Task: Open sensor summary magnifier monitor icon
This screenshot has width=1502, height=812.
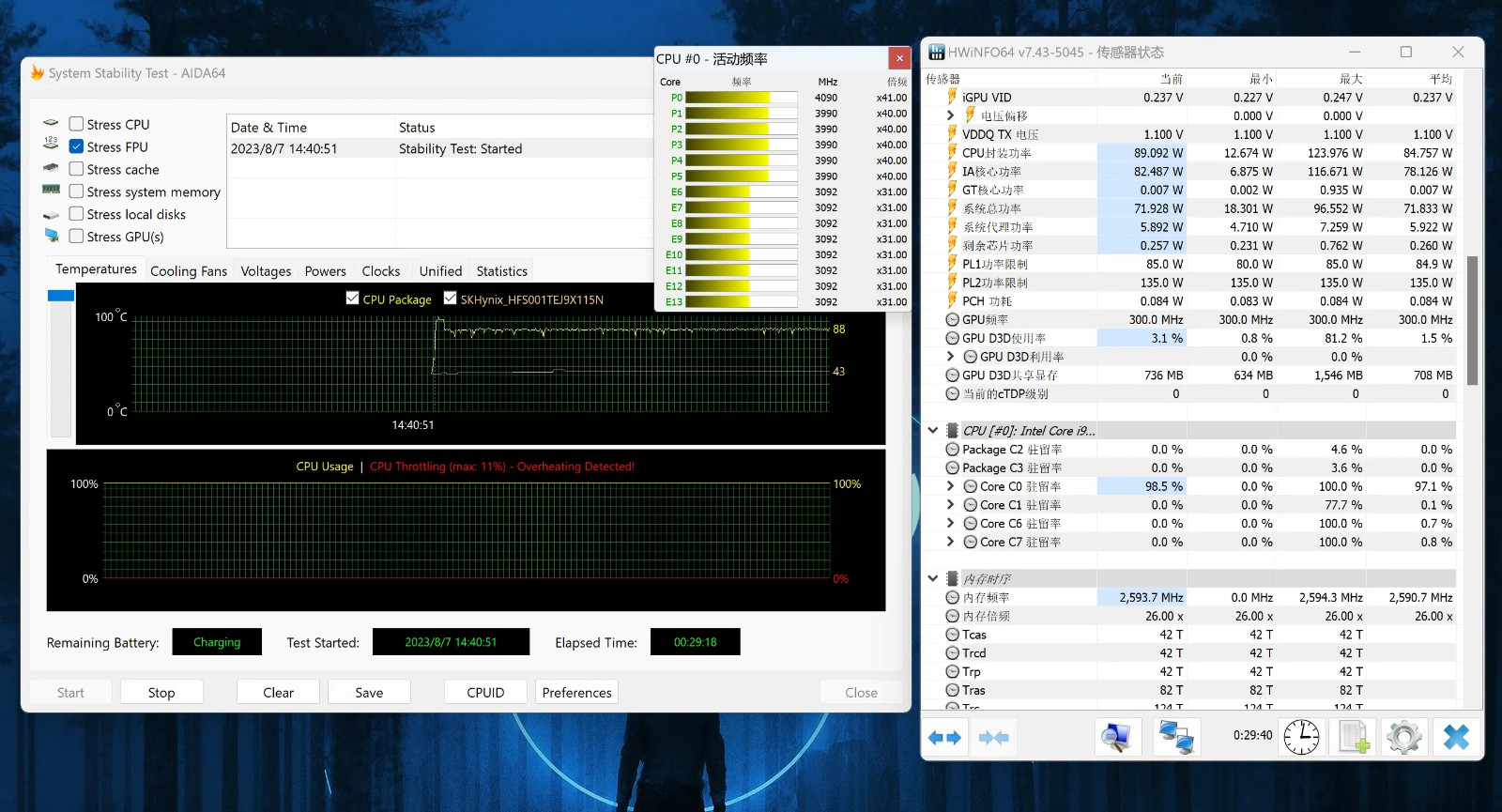Action: tap(1116, 738)
